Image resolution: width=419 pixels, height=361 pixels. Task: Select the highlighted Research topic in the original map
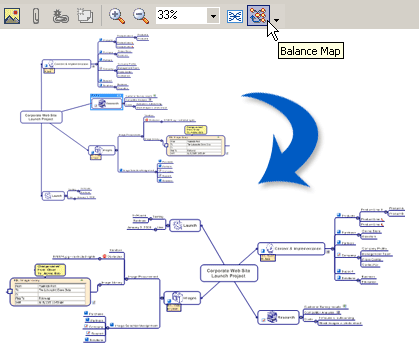point(107,102)
